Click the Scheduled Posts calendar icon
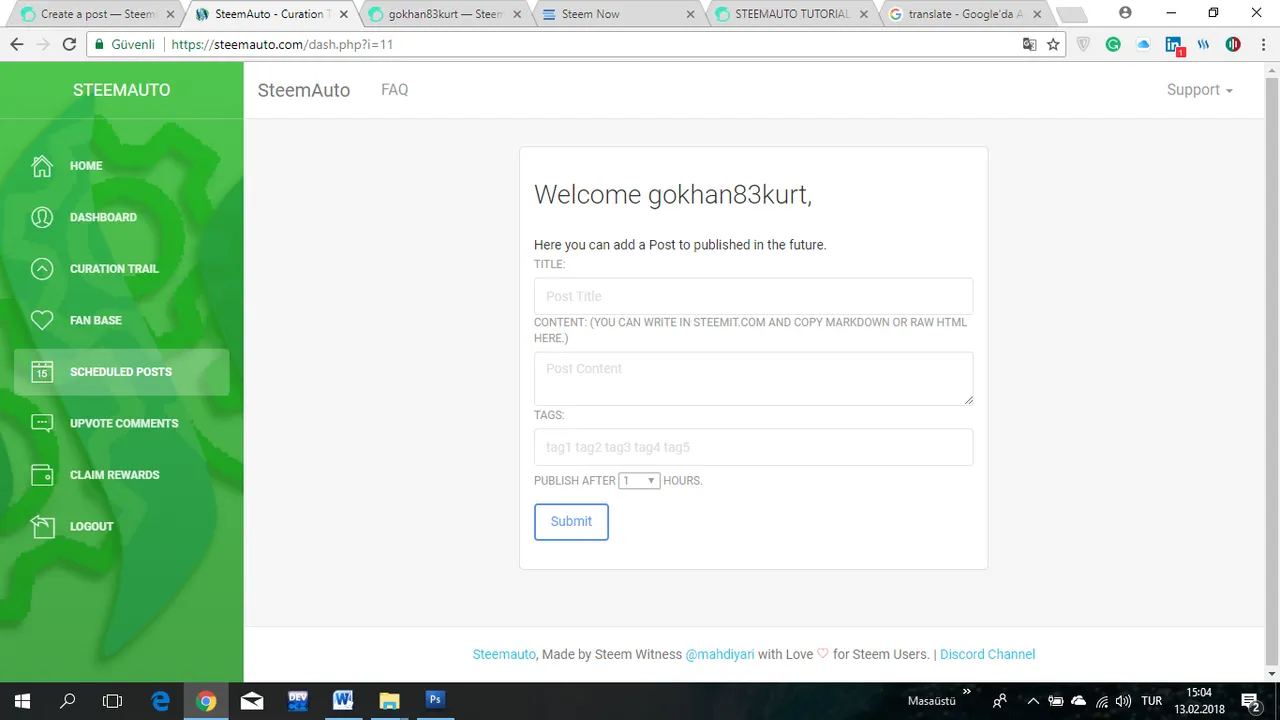Image resolution: width=1280 pixels, height=720 pixels. click(41, 372)
